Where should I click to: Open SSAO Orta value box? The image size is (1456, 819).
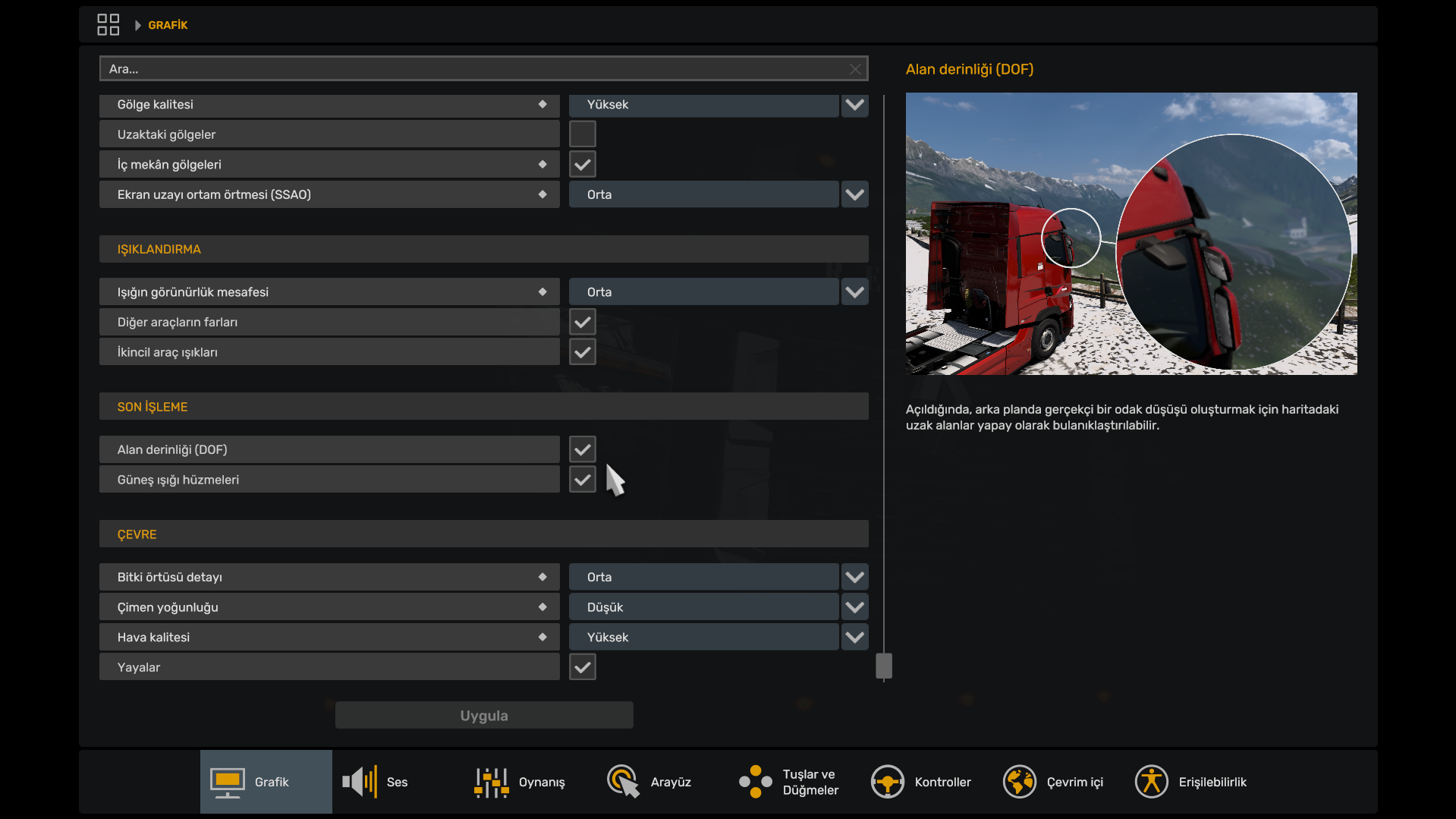704,194
